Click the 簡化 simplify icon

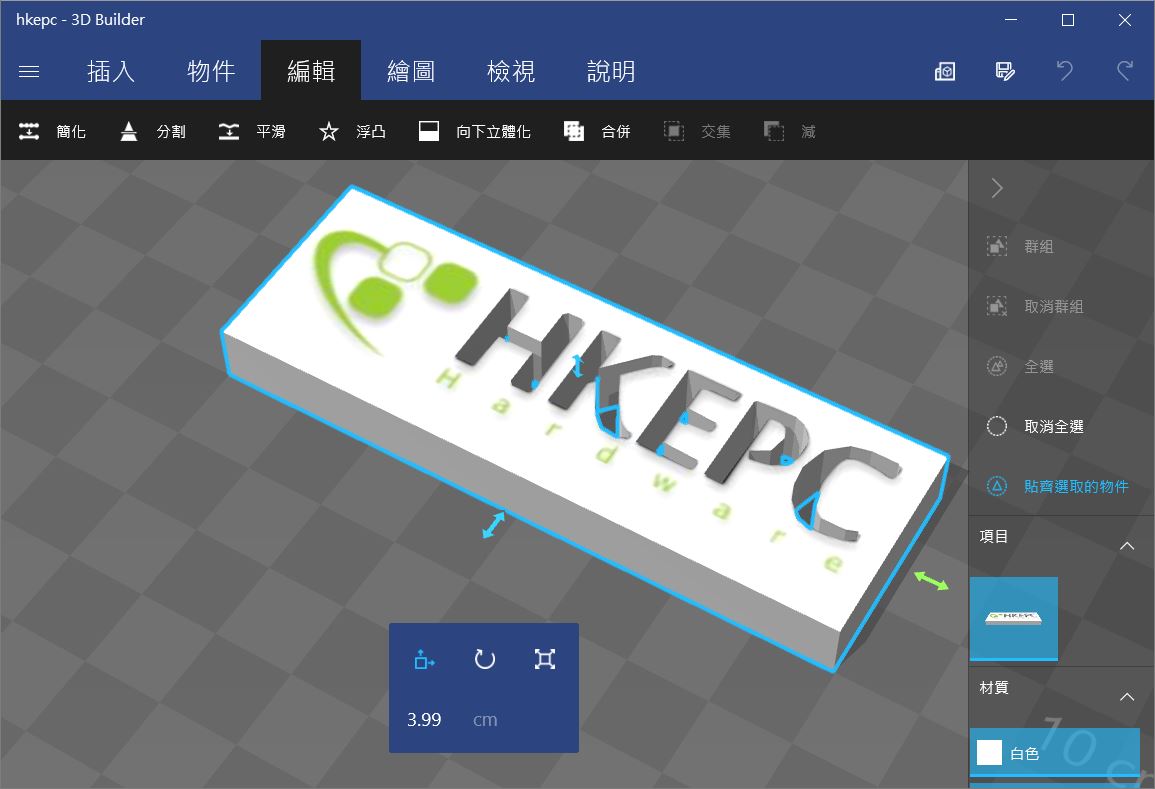[x=29, y=131]
